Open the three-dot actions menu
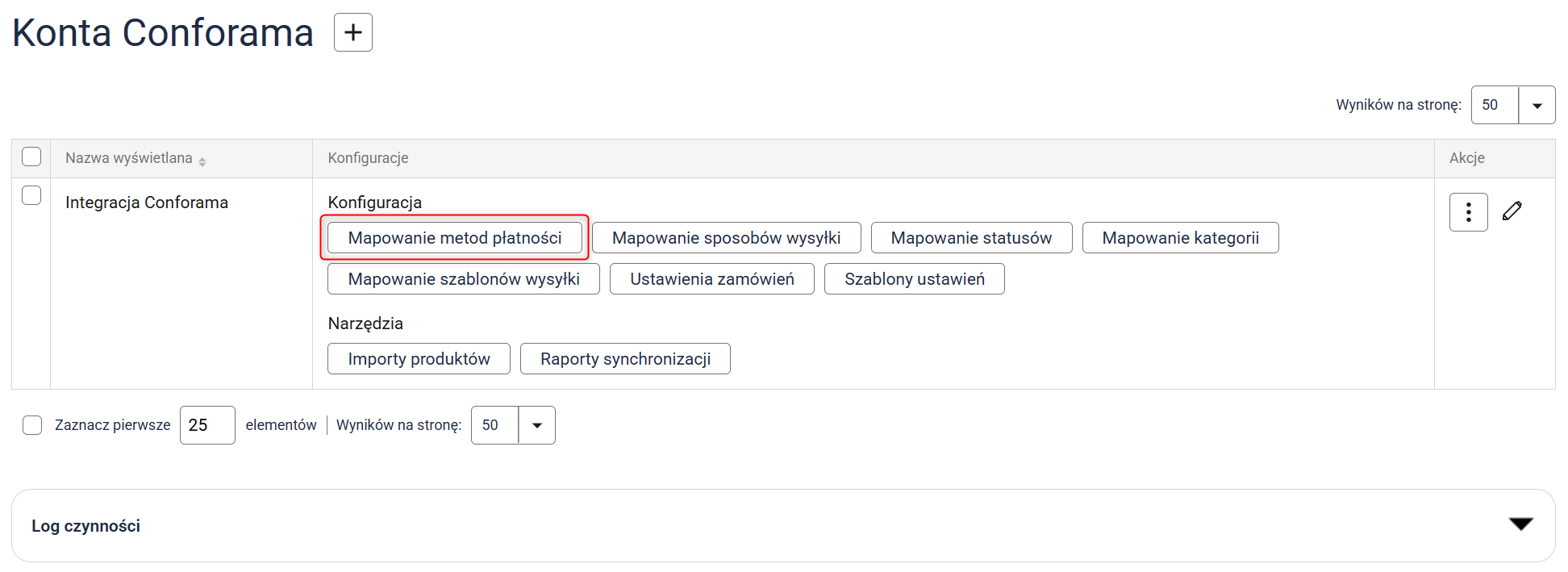This screenshot has height=572, width=1568. tap(1468, 212)
